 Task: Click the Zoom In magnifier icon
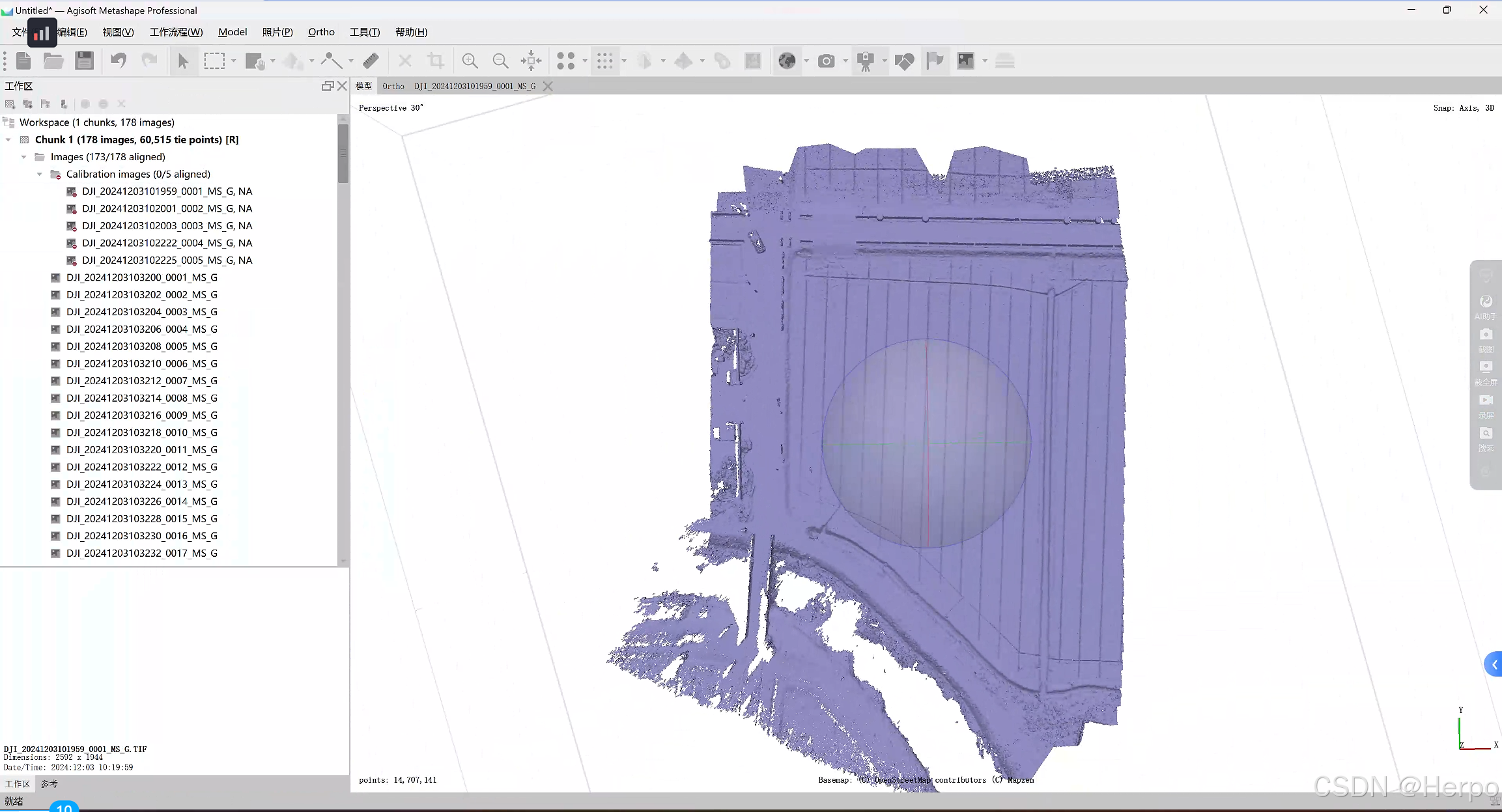point(470,61)
